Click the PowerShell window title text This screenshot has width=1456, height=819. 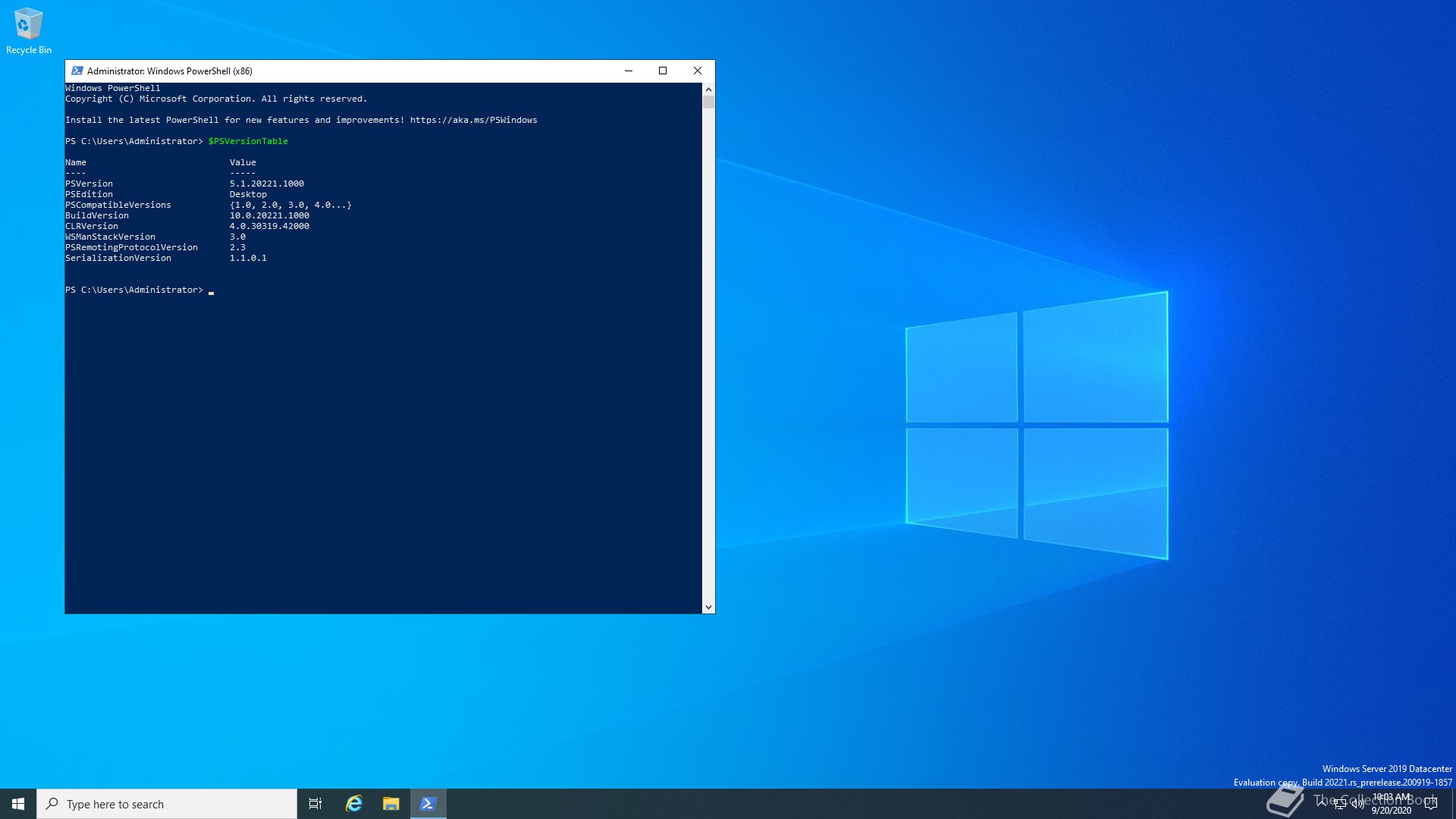click(170, 71)
